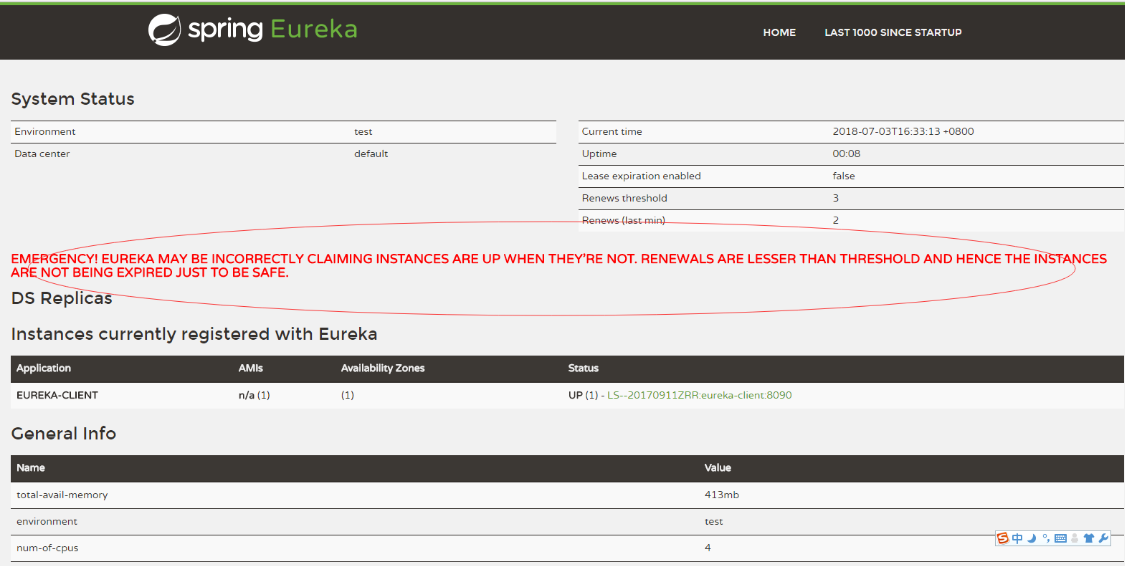Select the Renews threshold value 3
Viewport: 1125px width, 566px height.
(836, 198)
